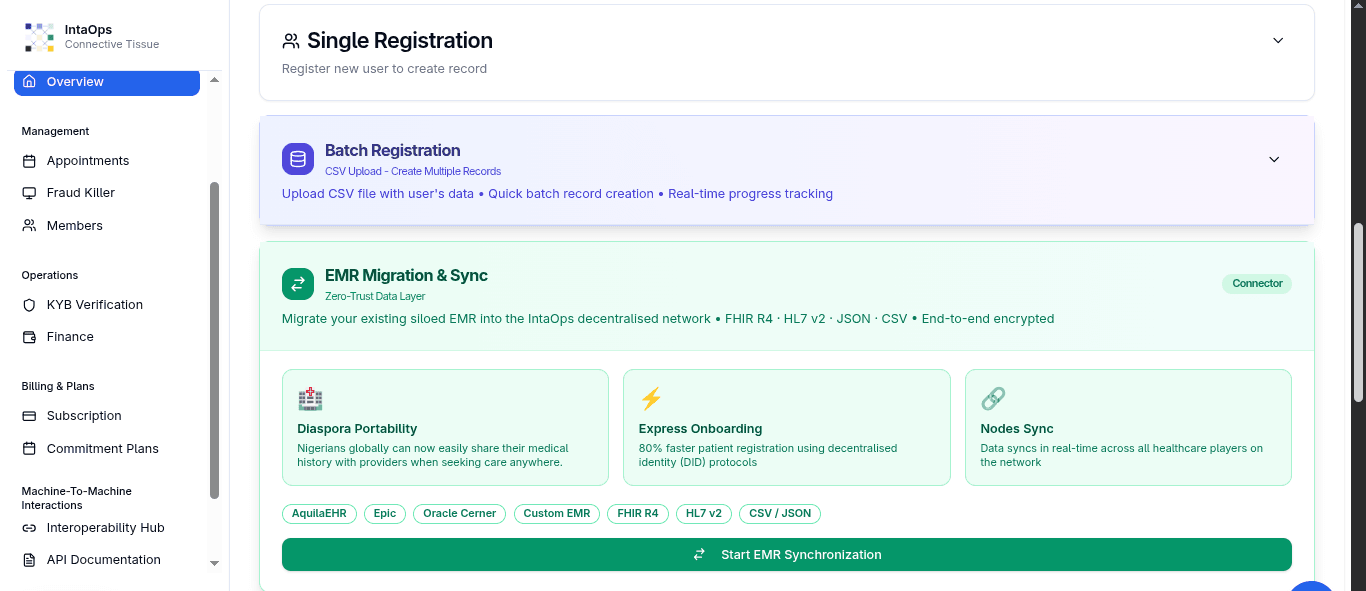This screenshot has width=1366, height=591.
Task: Click the EMR Migration swap arrows icon
Action: click(x=297, y=284)
